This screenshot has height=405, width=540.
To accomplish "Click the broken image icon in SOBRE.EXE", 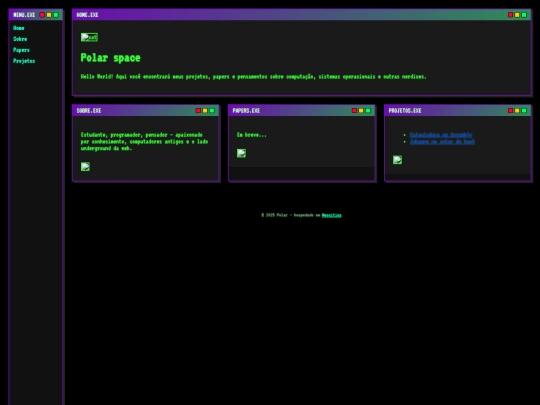I will tap(85, 167).
